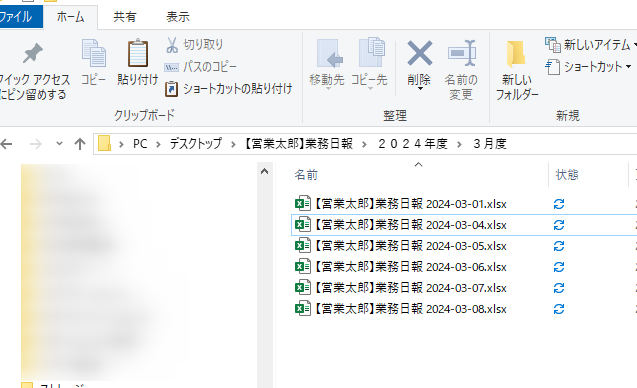Click デスクトップ in the breadcrumb

click(x=195, y=144)
